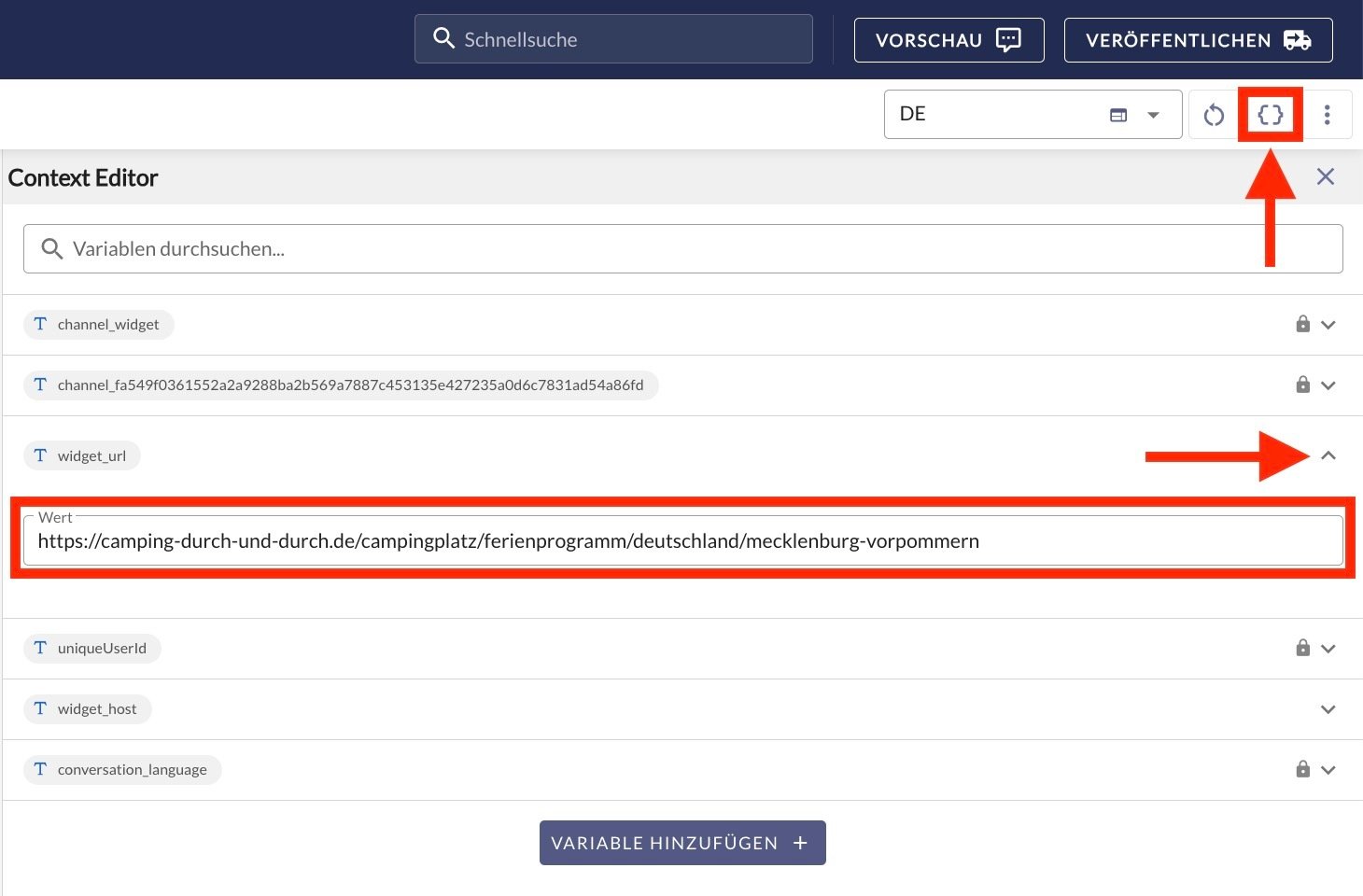Click Variable hinzufügen button
1363x896 pixels.
tap(682, 843)
